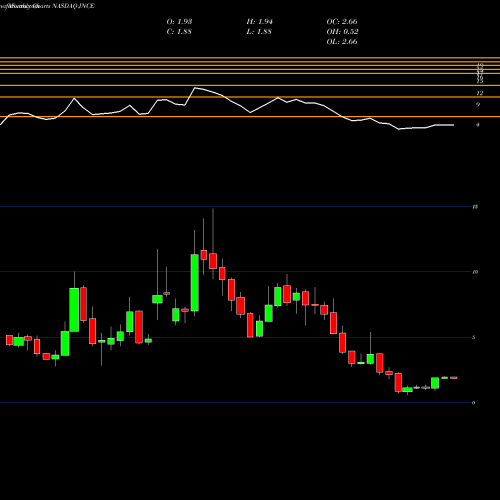Click the 'OL: 2.66' reading
500x500 pixels.
coord(342,42)
